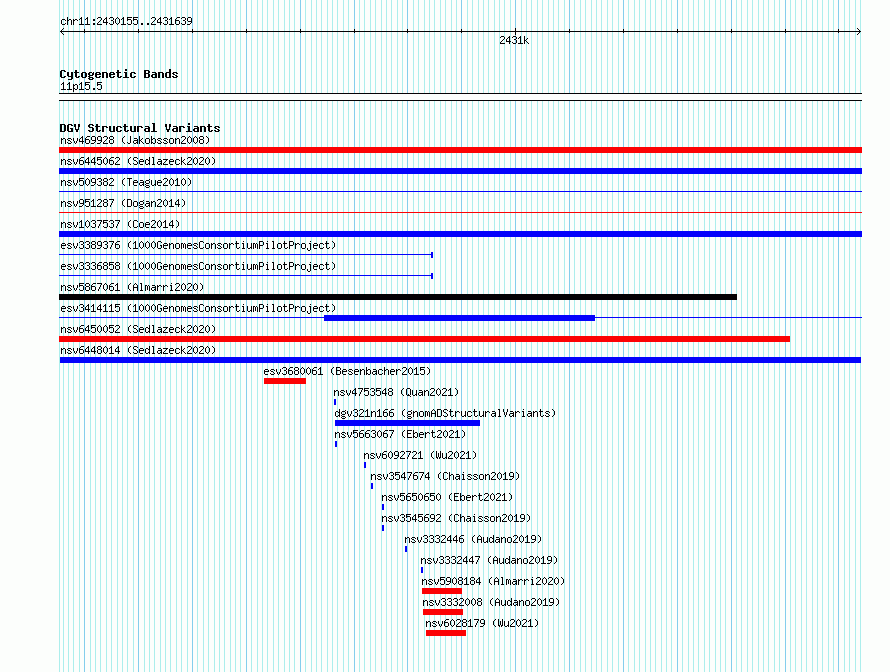Select nsv5650650 (Ebert2021) label
The height and width of the screenshot is (672, 890).
pyautogui.click(x=447, y=497)
